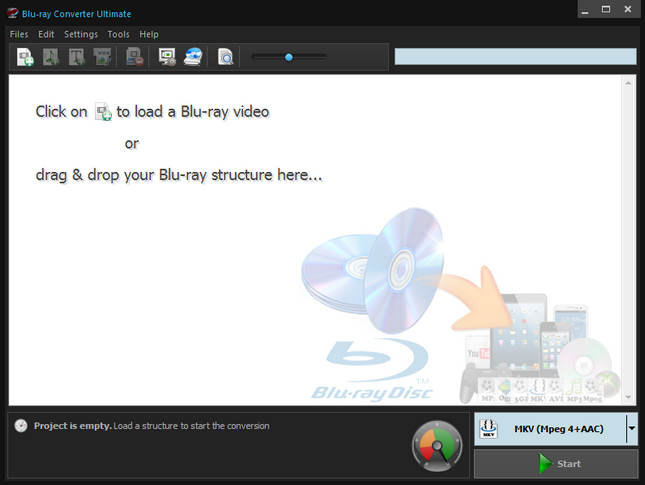The height and width of the screenshot is (485, 645).
Task: Expand the output format dropdown arrow
Action: tap(632, 429)
